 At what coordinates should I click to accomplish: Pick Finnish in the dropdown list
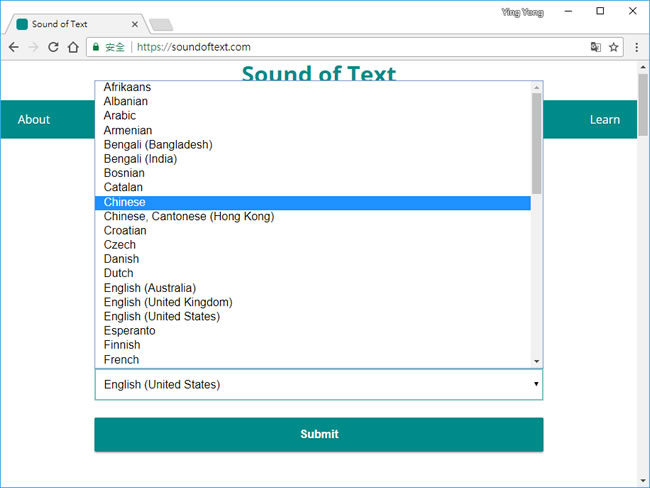click(x=313, y=345)
